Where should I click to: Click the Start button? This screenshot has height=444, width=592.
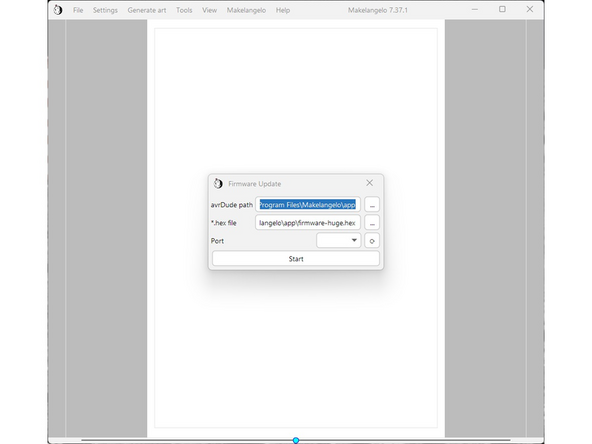296,259
